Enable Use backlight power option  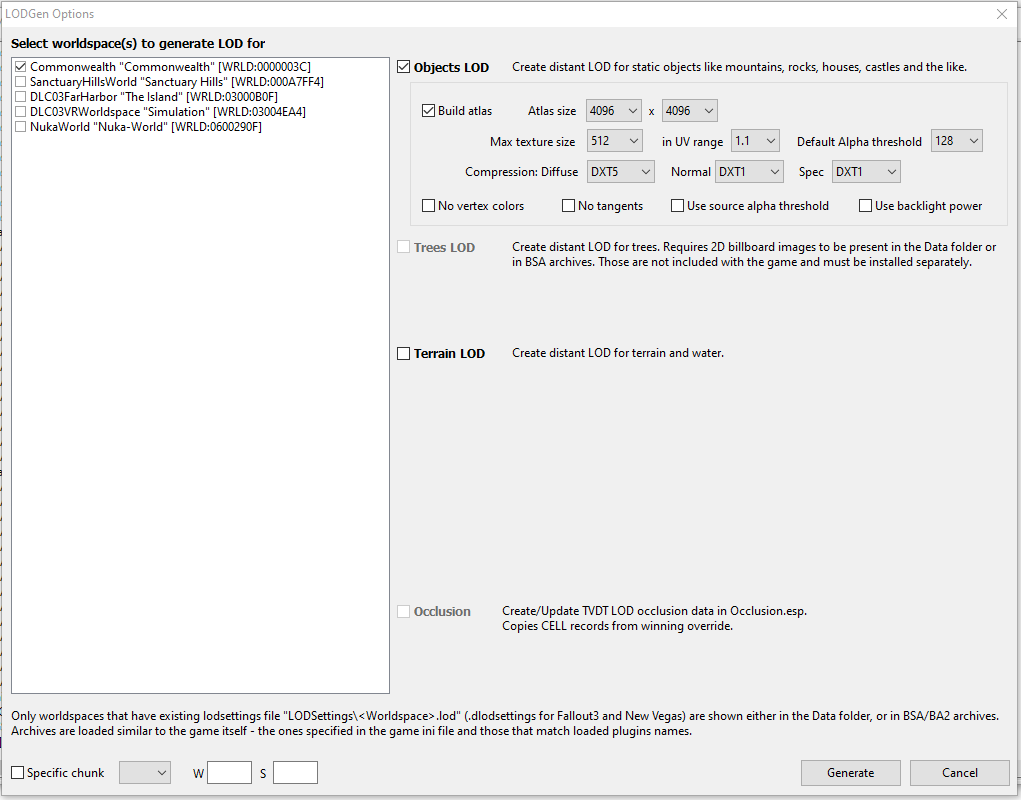coord(865,206)
